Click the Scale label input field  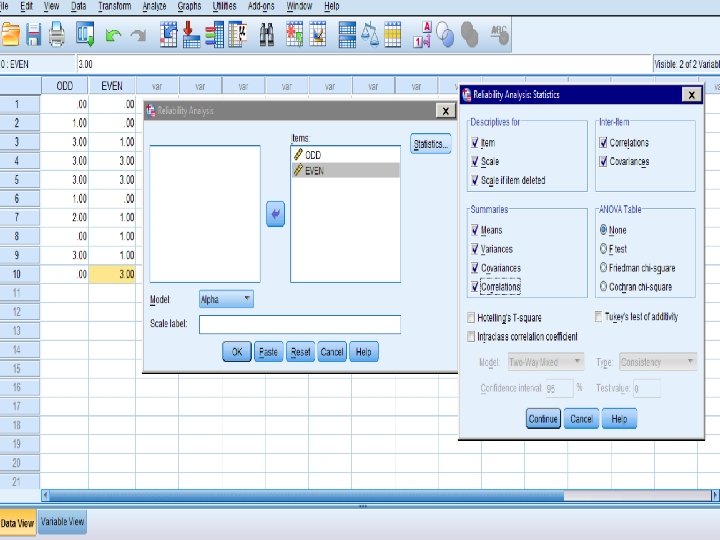[300, 324]
